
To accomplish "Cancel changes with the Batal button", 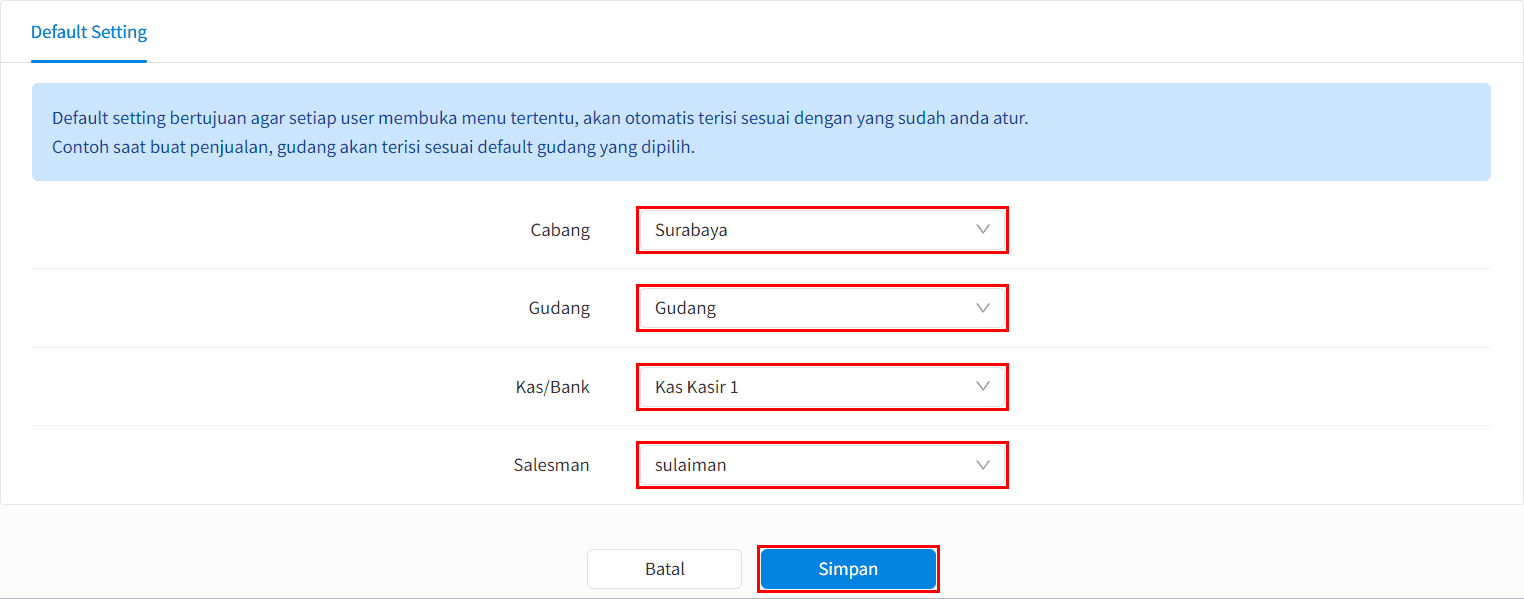I will pos(664,569).
